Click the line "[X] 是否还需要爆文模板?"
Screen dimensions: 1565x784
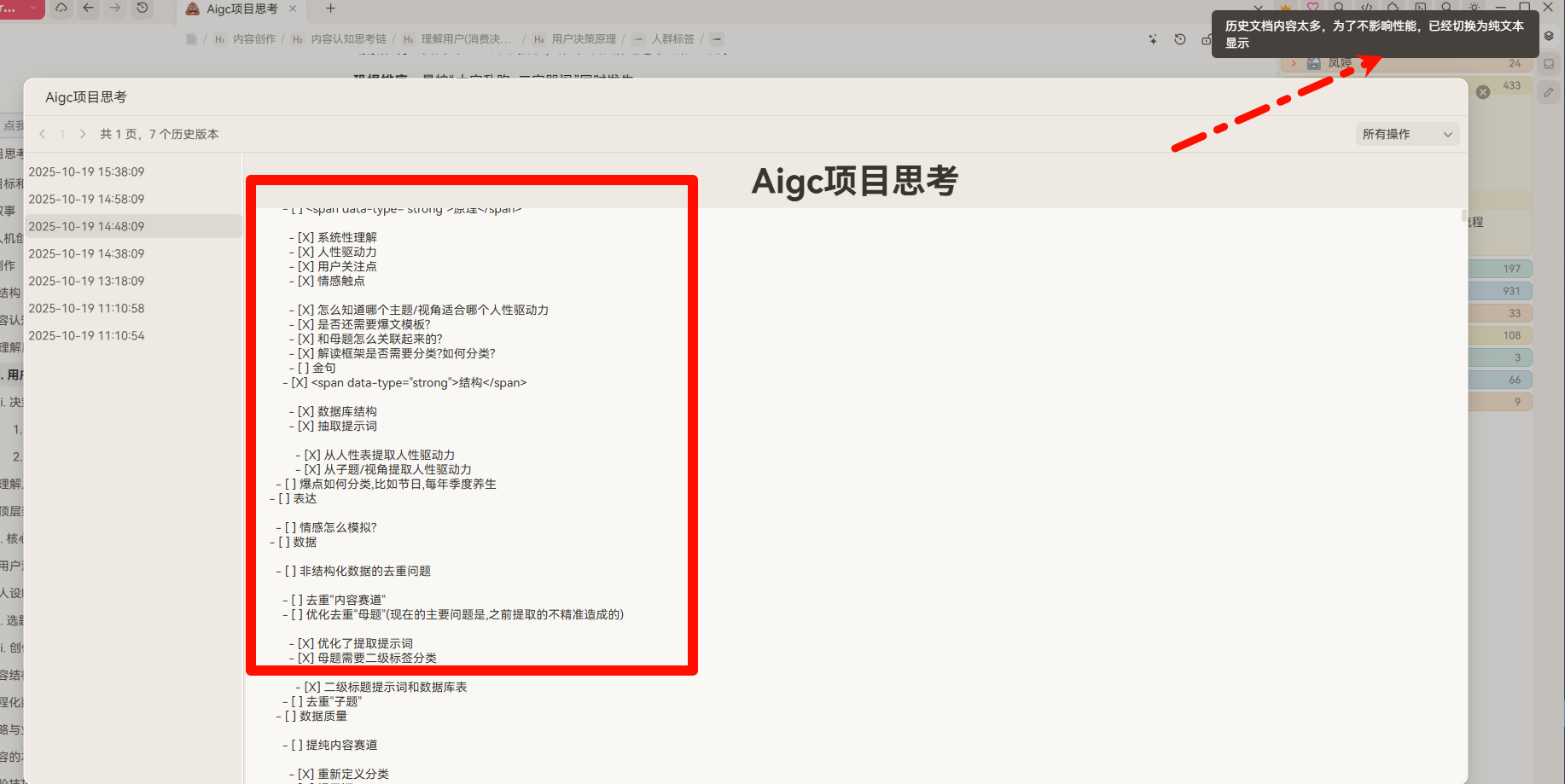(359, 324)
